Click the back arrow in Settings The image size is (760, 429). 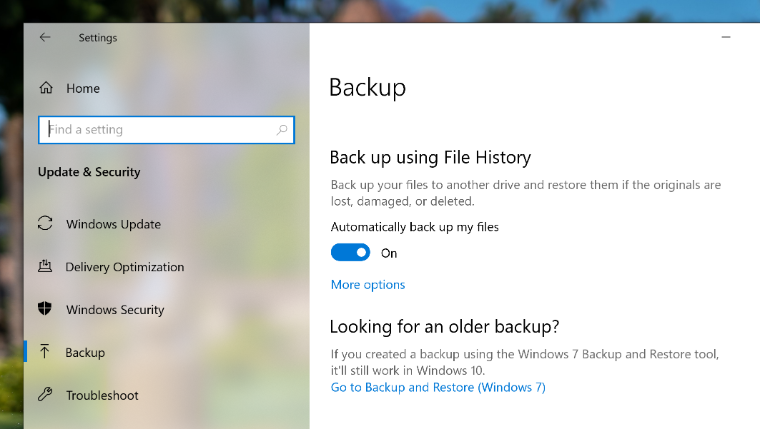(x=45, y=37)
